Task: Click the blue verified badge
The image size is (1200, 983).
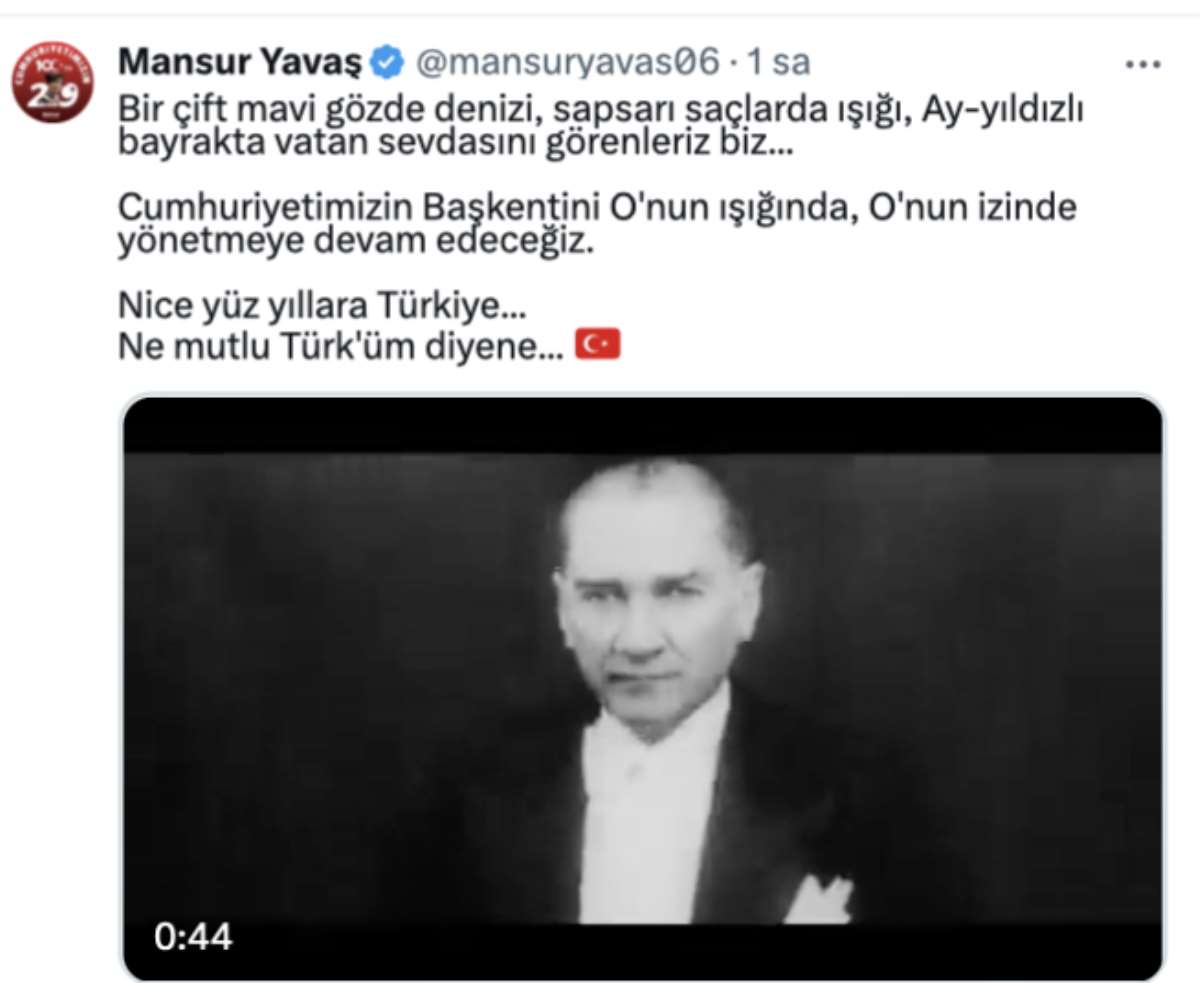Action: [x=387, y=63]
